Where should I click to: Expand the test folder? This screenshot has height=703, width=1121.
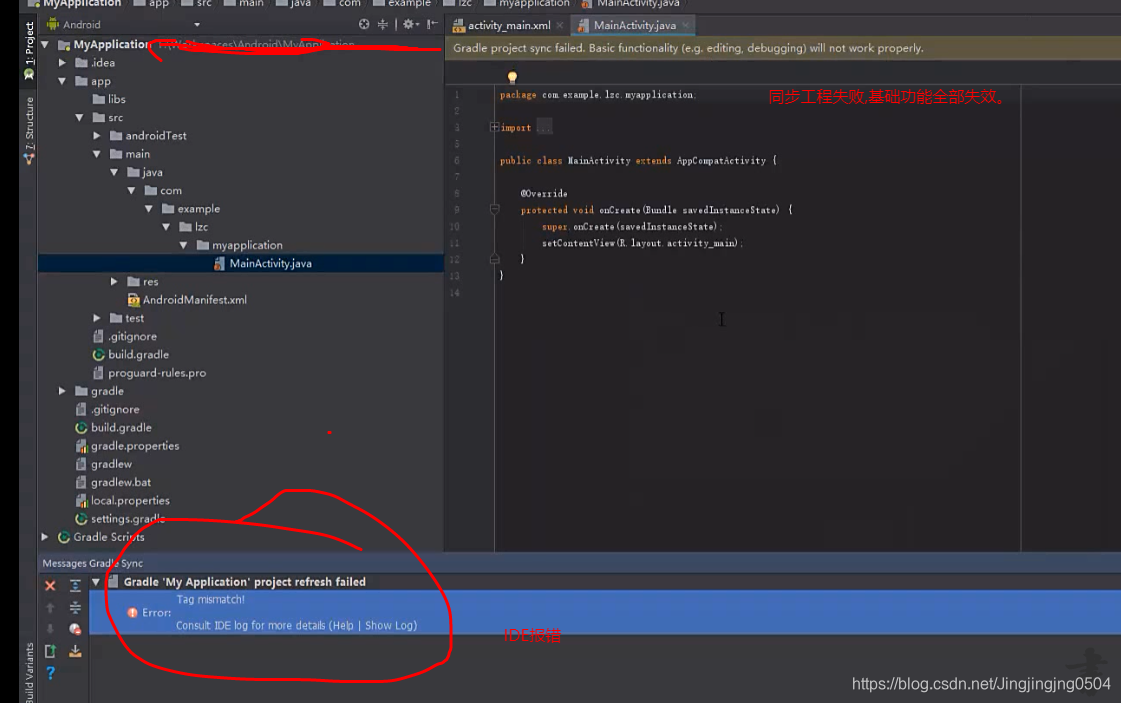click(97, 318)
